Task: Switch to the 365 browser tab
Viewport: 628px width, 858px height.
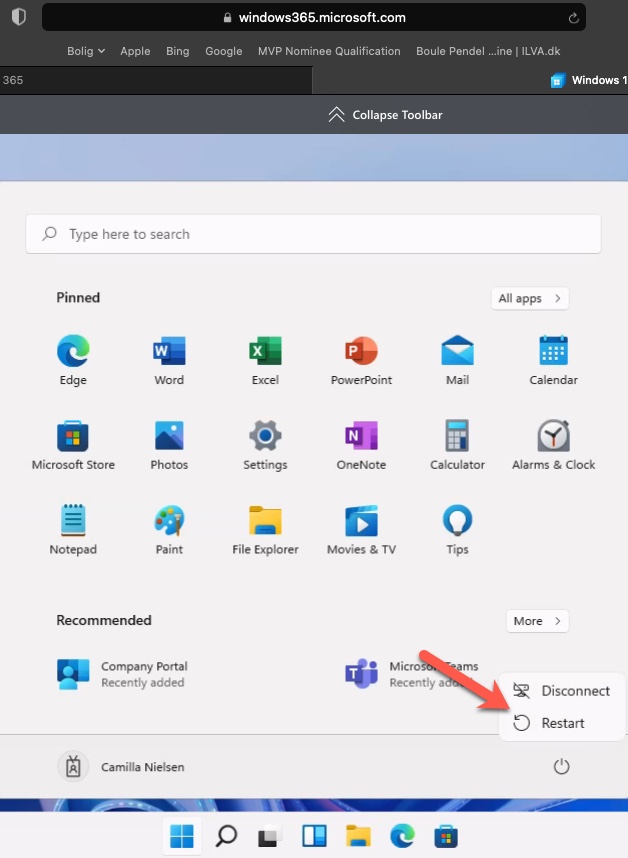Action: pos(156,80)
